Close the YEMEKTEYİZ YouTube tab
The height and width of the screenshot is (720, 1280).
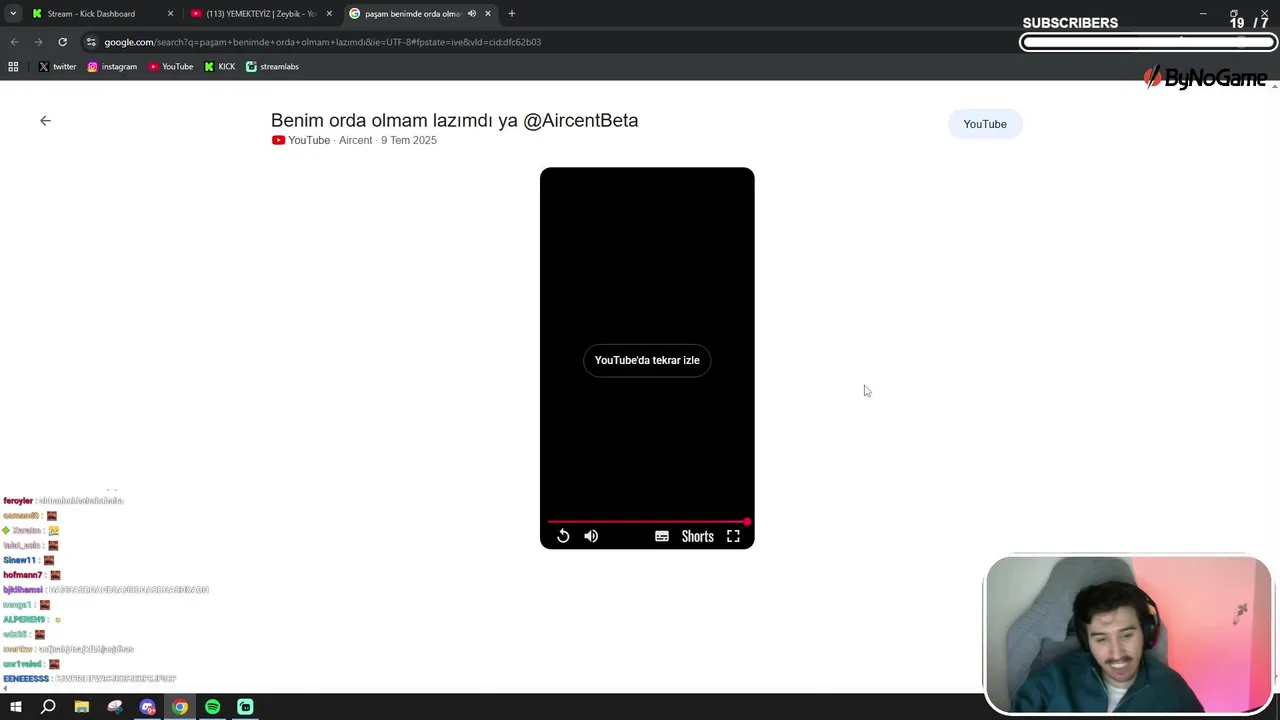coord(329,14)
